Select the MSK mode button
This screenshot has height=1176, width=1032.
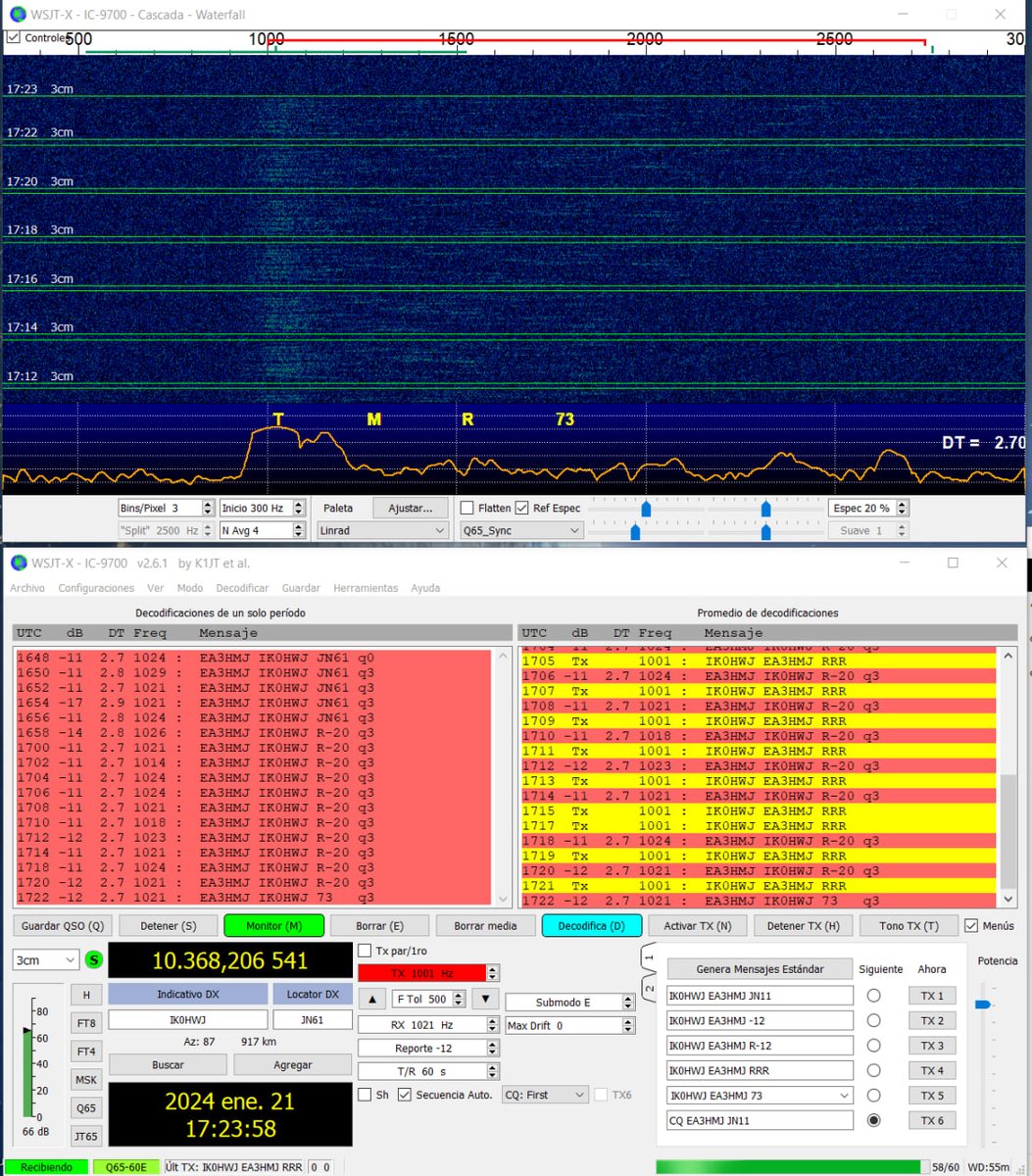click(86, 1080)
